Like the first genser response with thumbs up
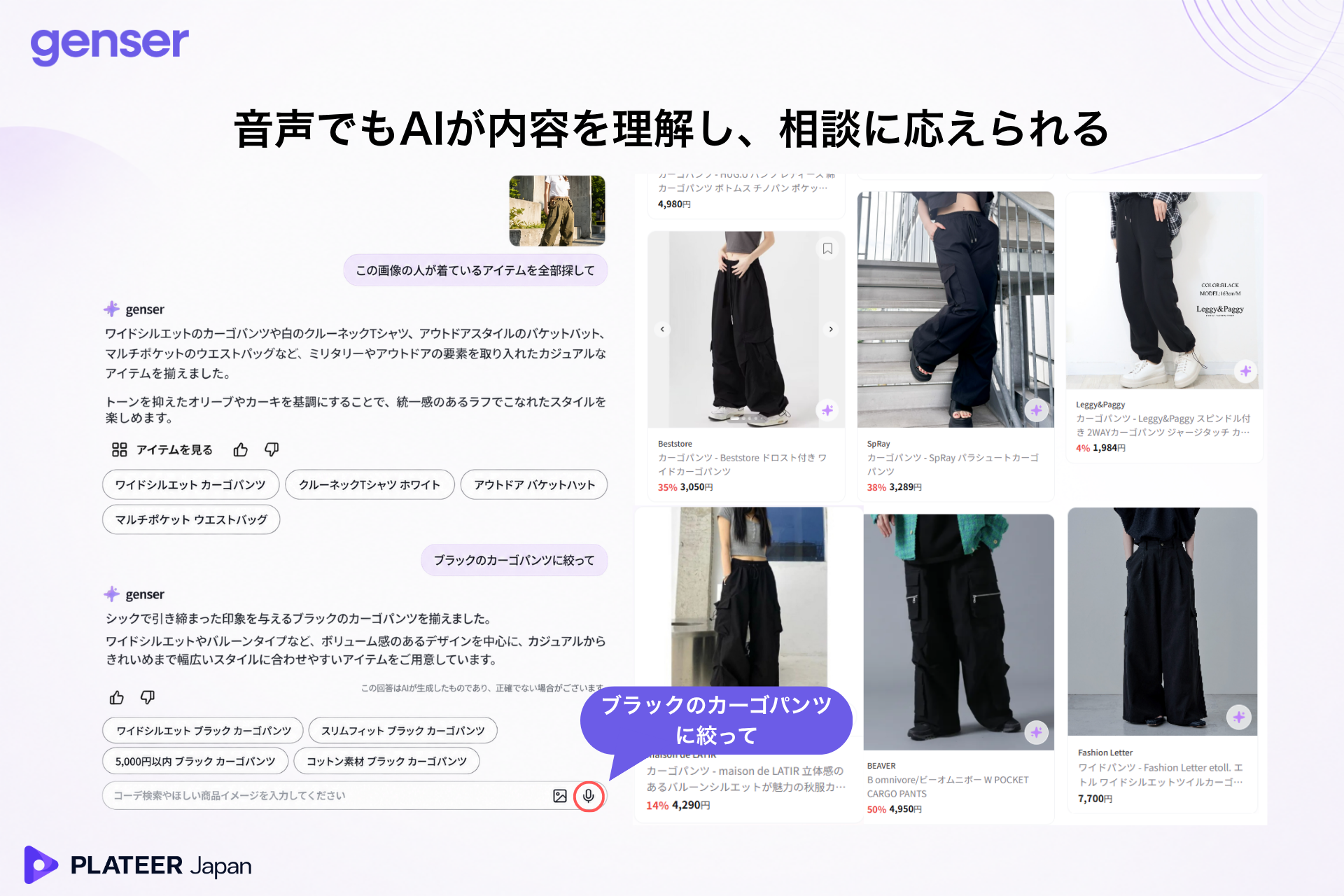 241,449
